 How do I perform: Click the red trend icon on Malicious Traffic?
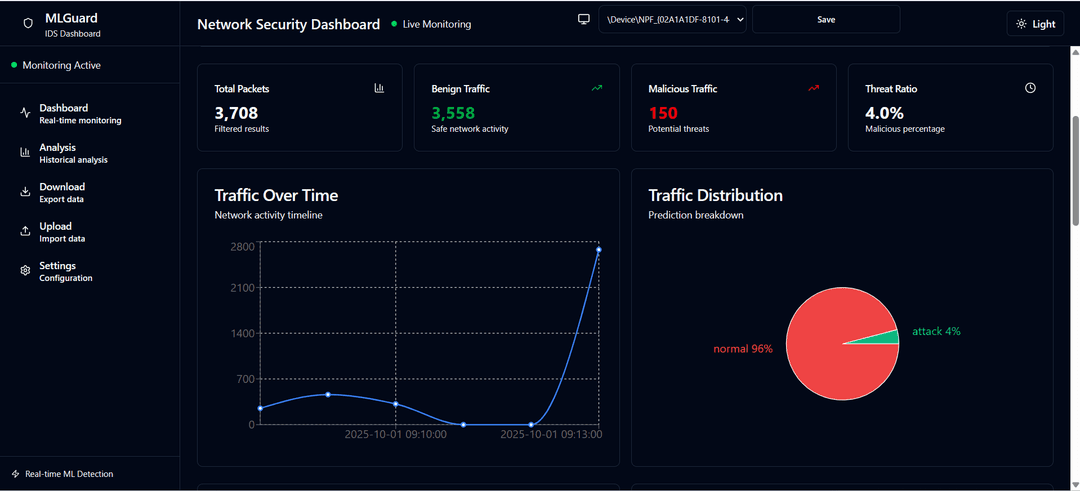[x=813, y=88]
